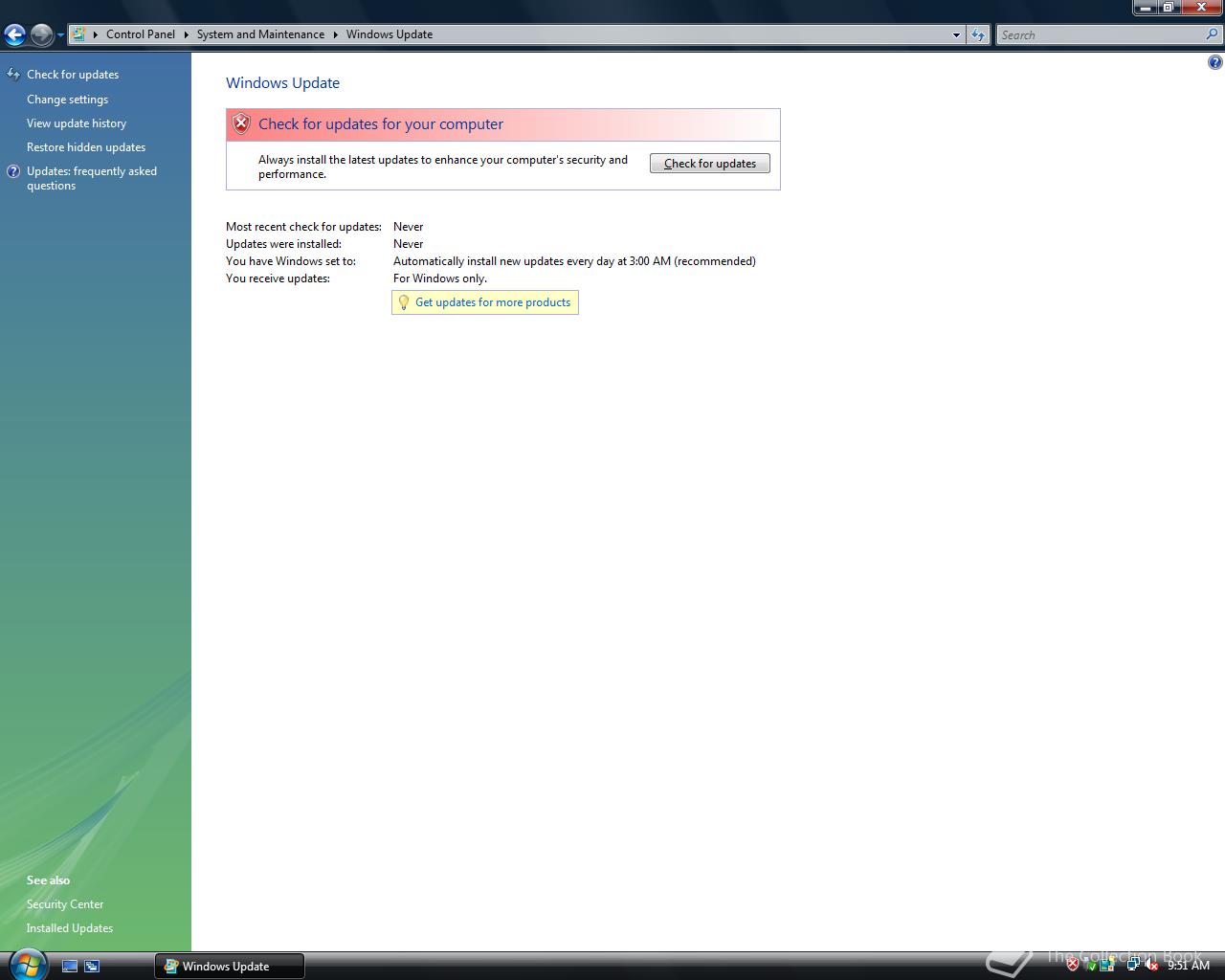Image resolution: width=1225 pixels, height=980 pixels.
Task: Open Installed Updates link
Action: tap(70, 928)
